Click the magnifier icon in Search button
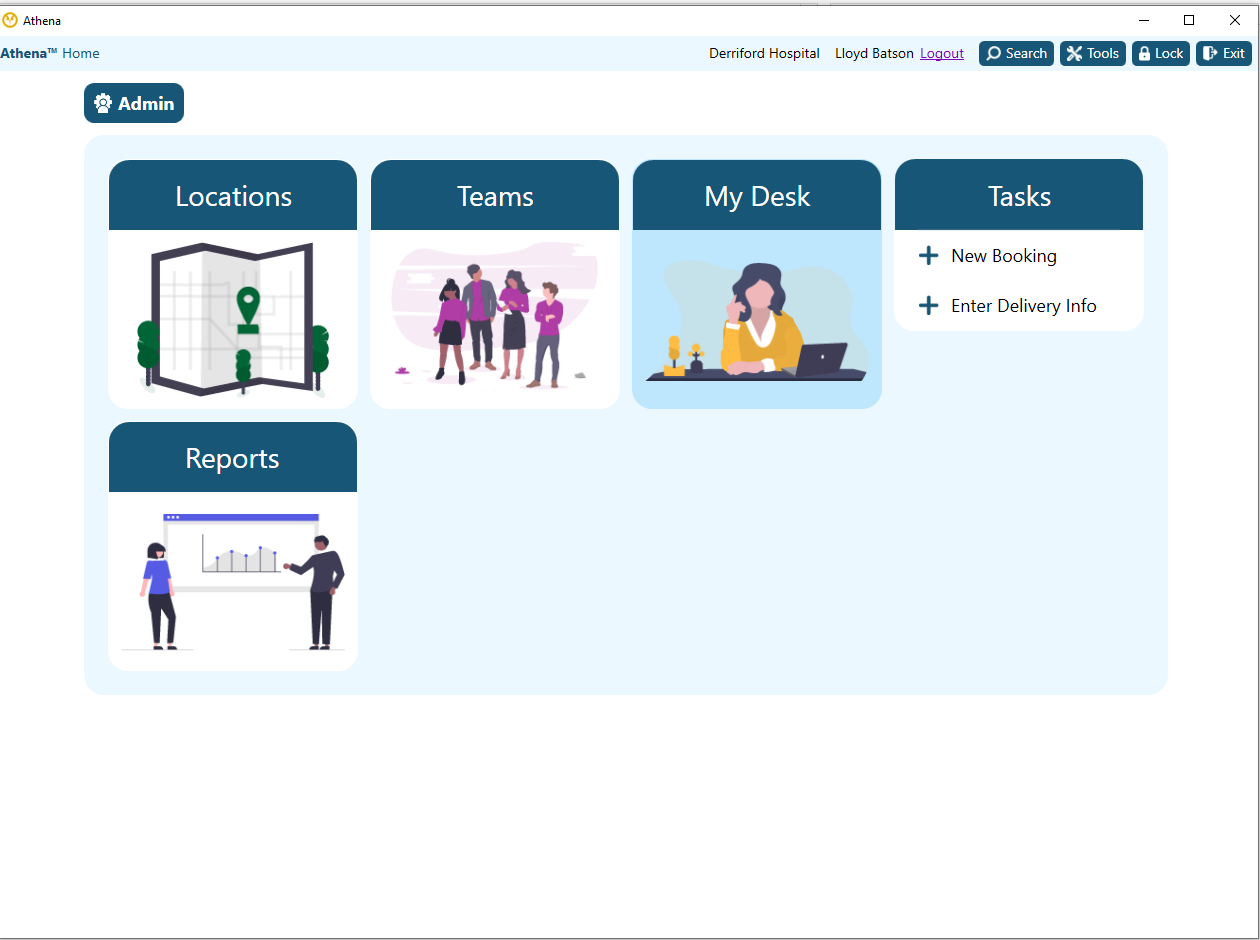This screenshot has width=1260, height=940. [994, 54]
